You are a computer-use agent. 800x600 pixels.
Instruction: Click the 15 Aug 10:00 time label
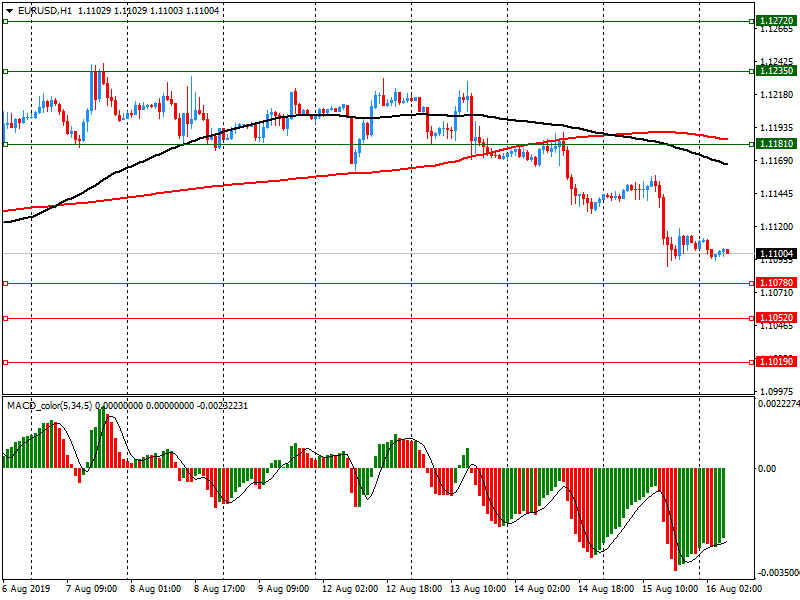[x=670, y=589]
